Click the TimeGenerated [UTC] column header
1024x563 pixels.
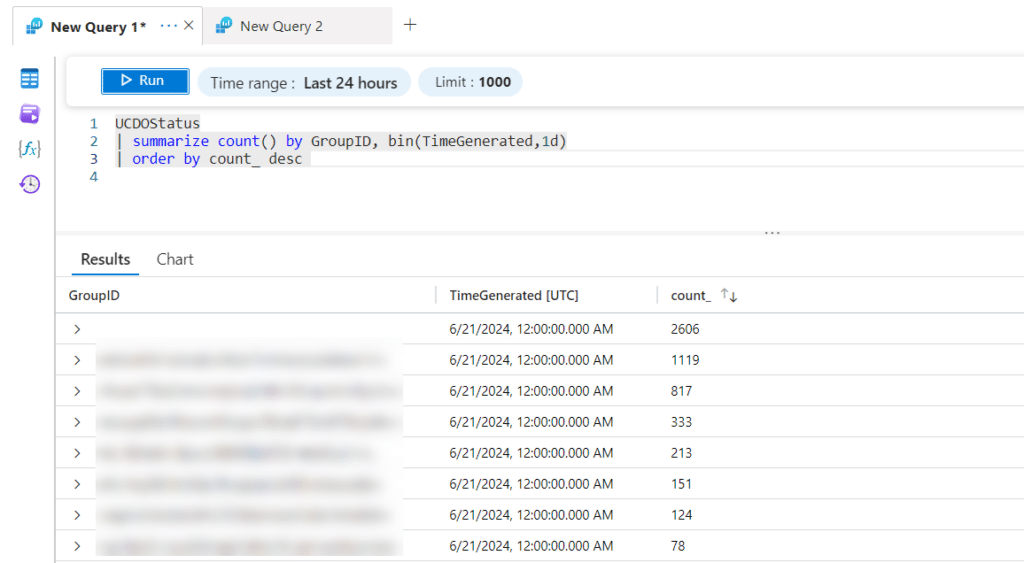pyautogui.click(x=514, y=295)
